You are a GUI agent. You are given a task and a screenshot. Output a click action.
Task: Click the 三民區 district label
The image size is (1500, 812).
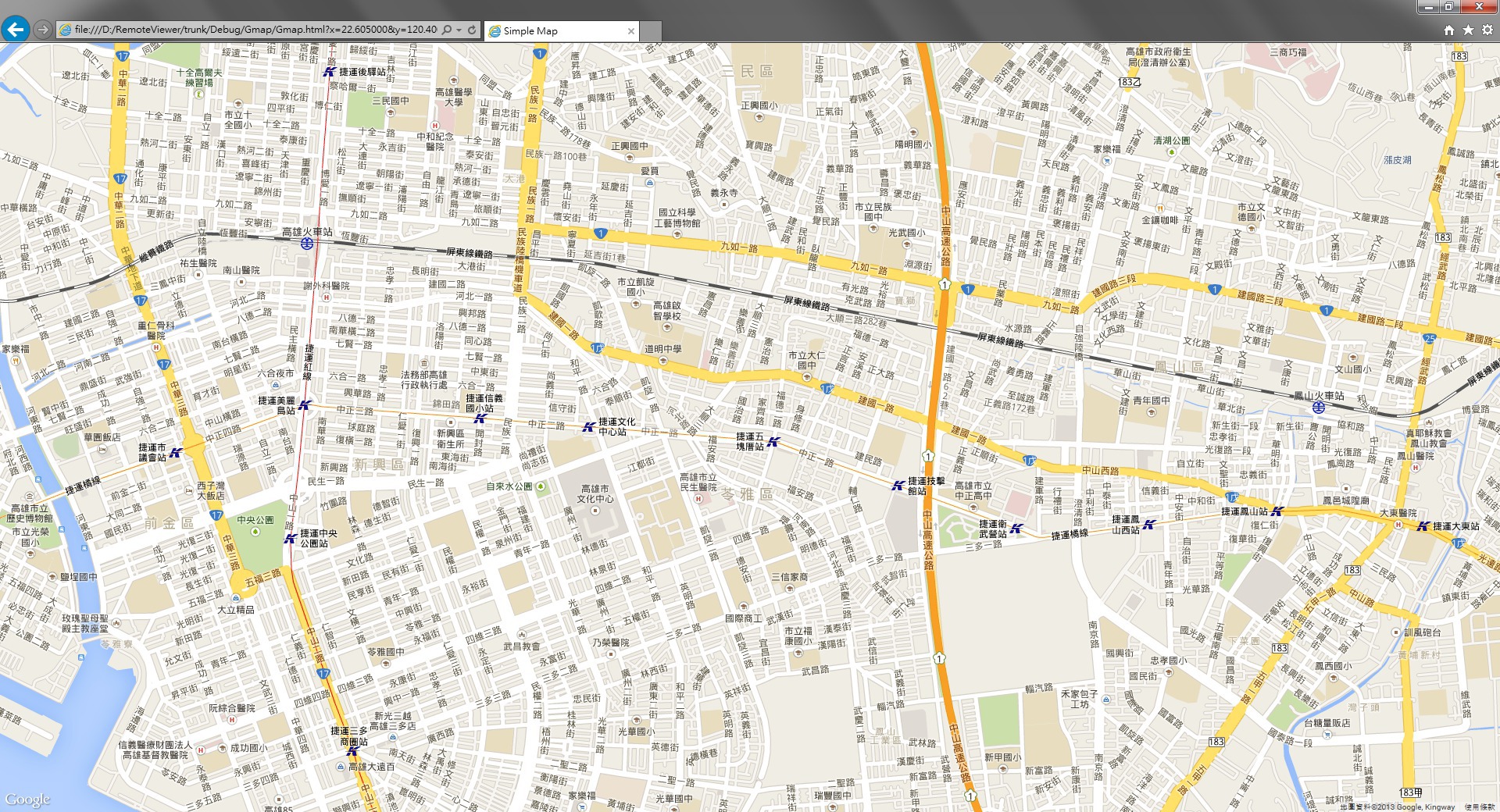747,71
